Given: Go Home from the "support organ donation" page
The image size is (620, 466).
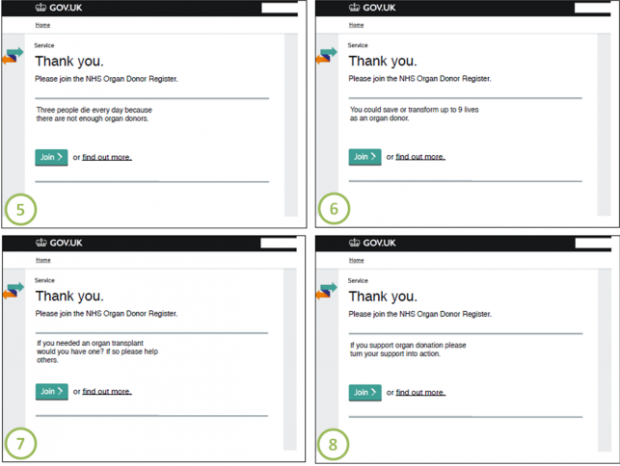Looking at the screenshot, I should click(356, 260).
